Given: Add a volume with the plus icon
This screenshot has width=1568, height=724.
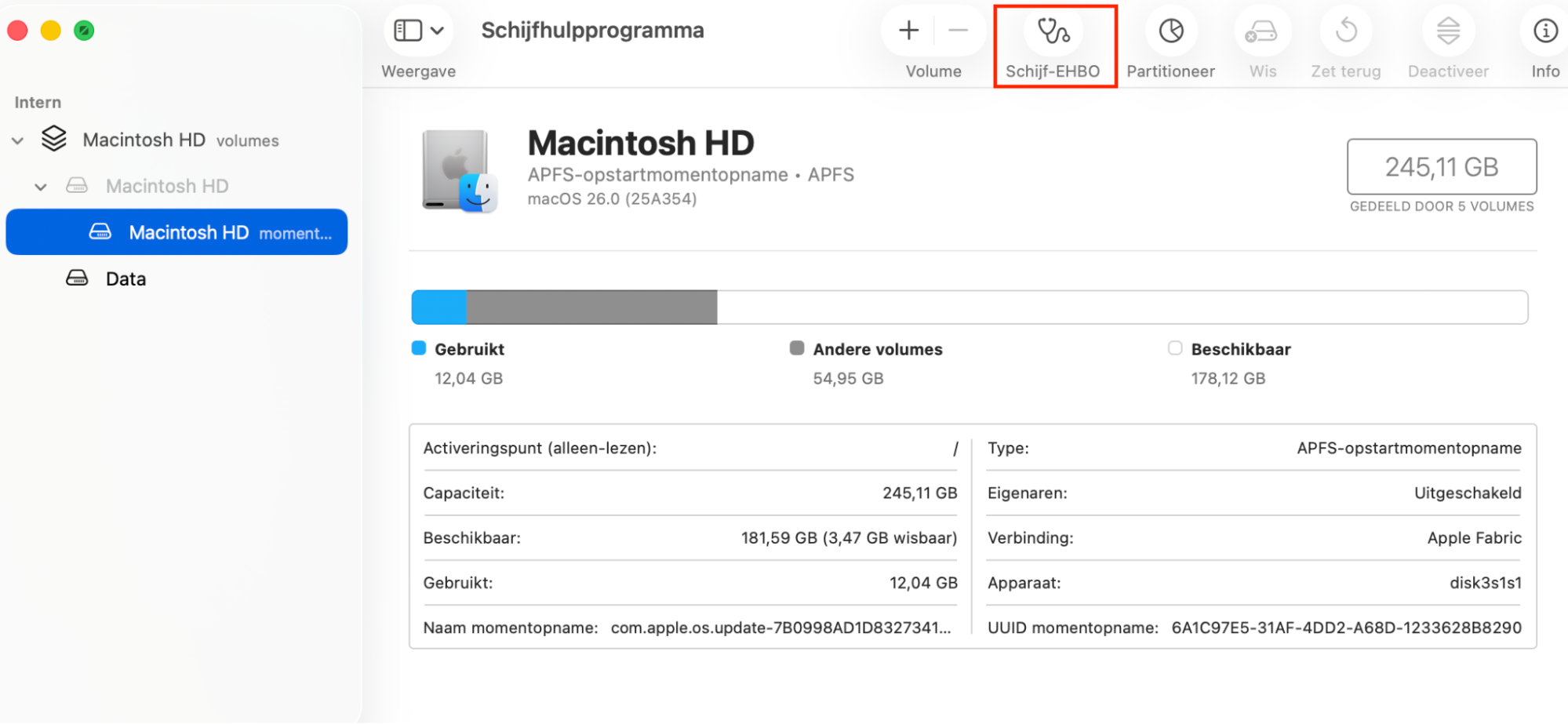Looking at the screenshot, I should [x=908, y=31].
